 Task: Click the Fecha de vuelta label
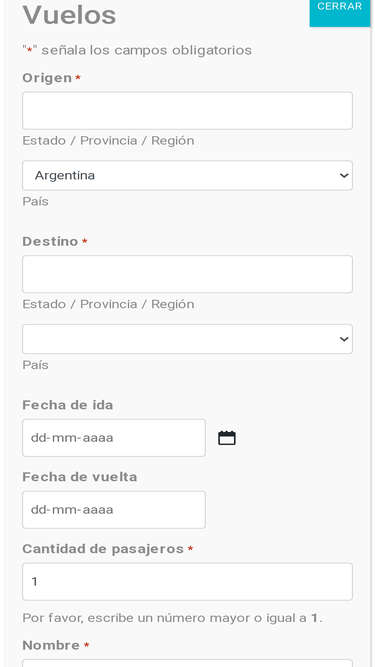coord(80,477)
